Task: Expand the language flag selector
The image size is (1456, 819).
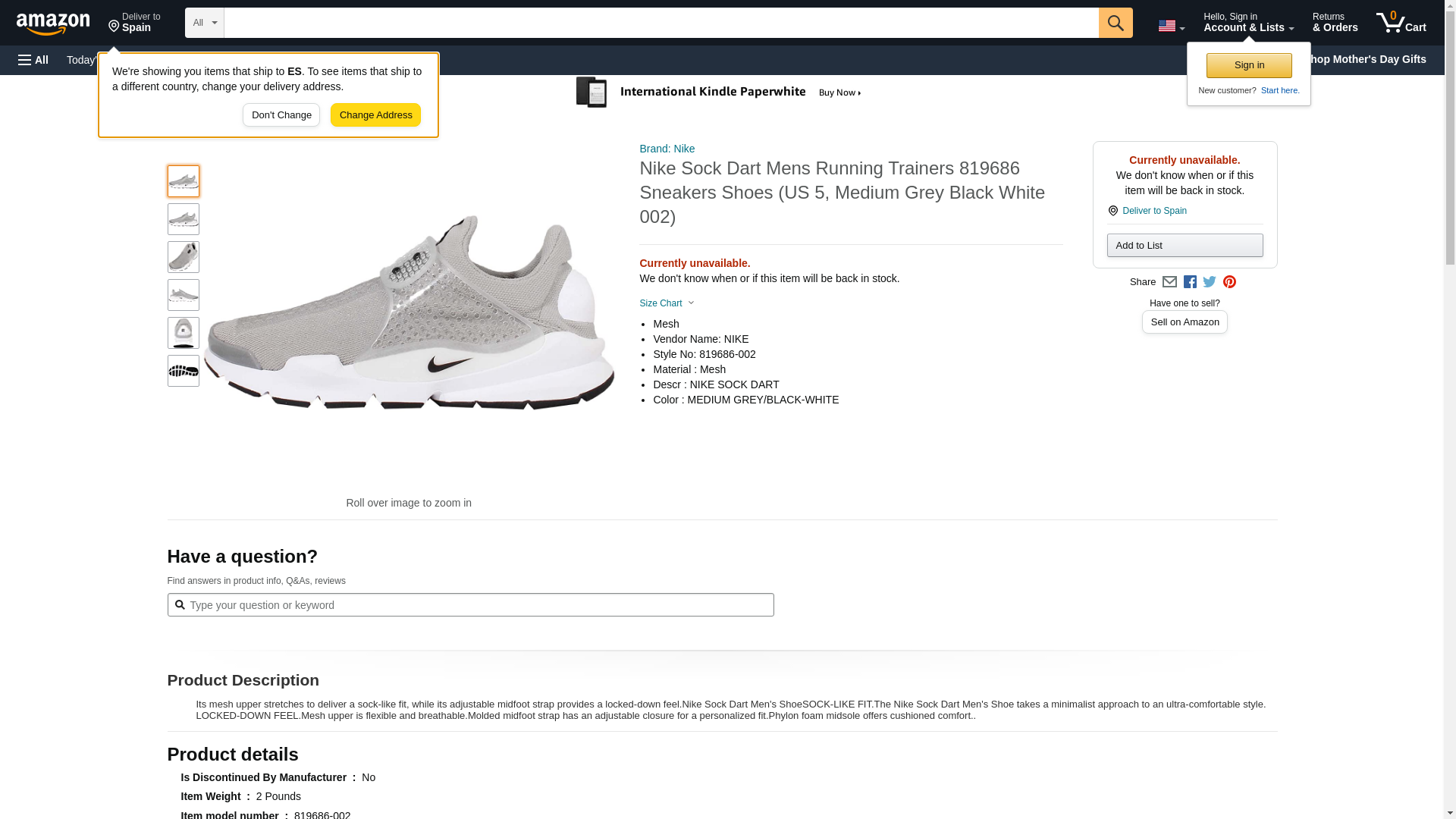Action: [x=1171, y=26]
